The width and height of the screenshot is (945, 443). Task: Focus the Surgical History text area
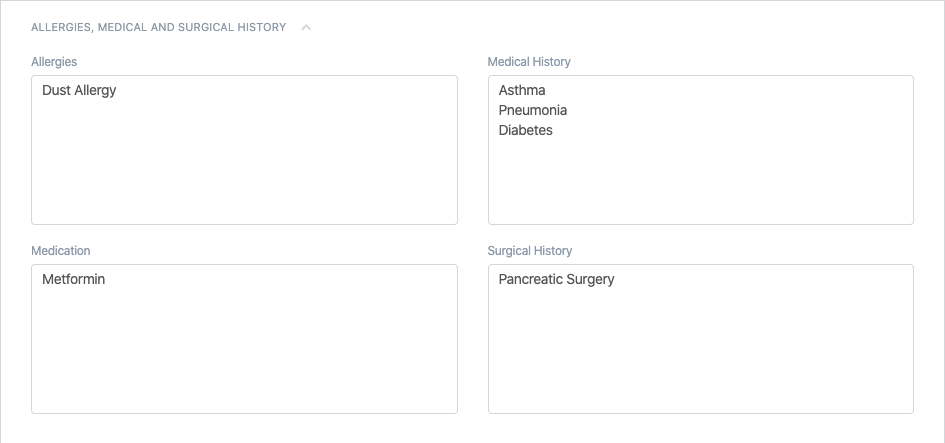[700, 350]
